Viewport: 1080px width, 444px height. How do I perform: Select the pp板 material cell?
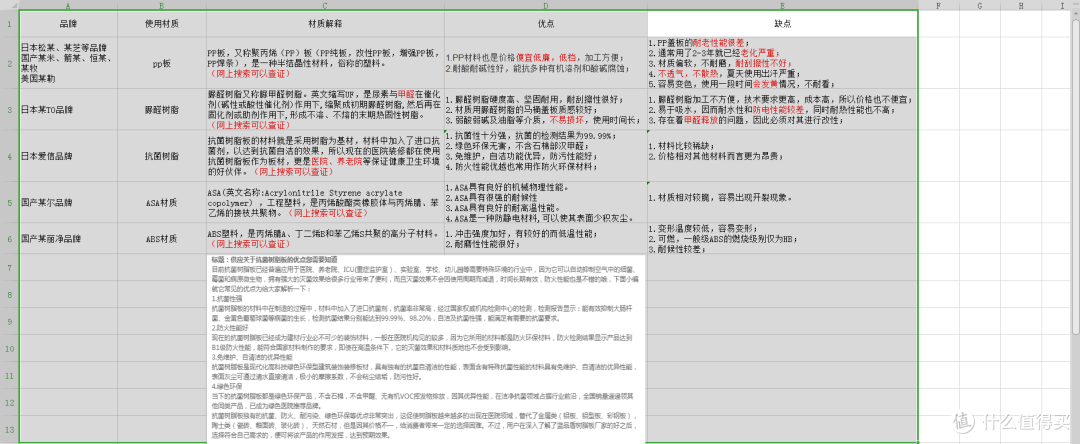[162, 64]
